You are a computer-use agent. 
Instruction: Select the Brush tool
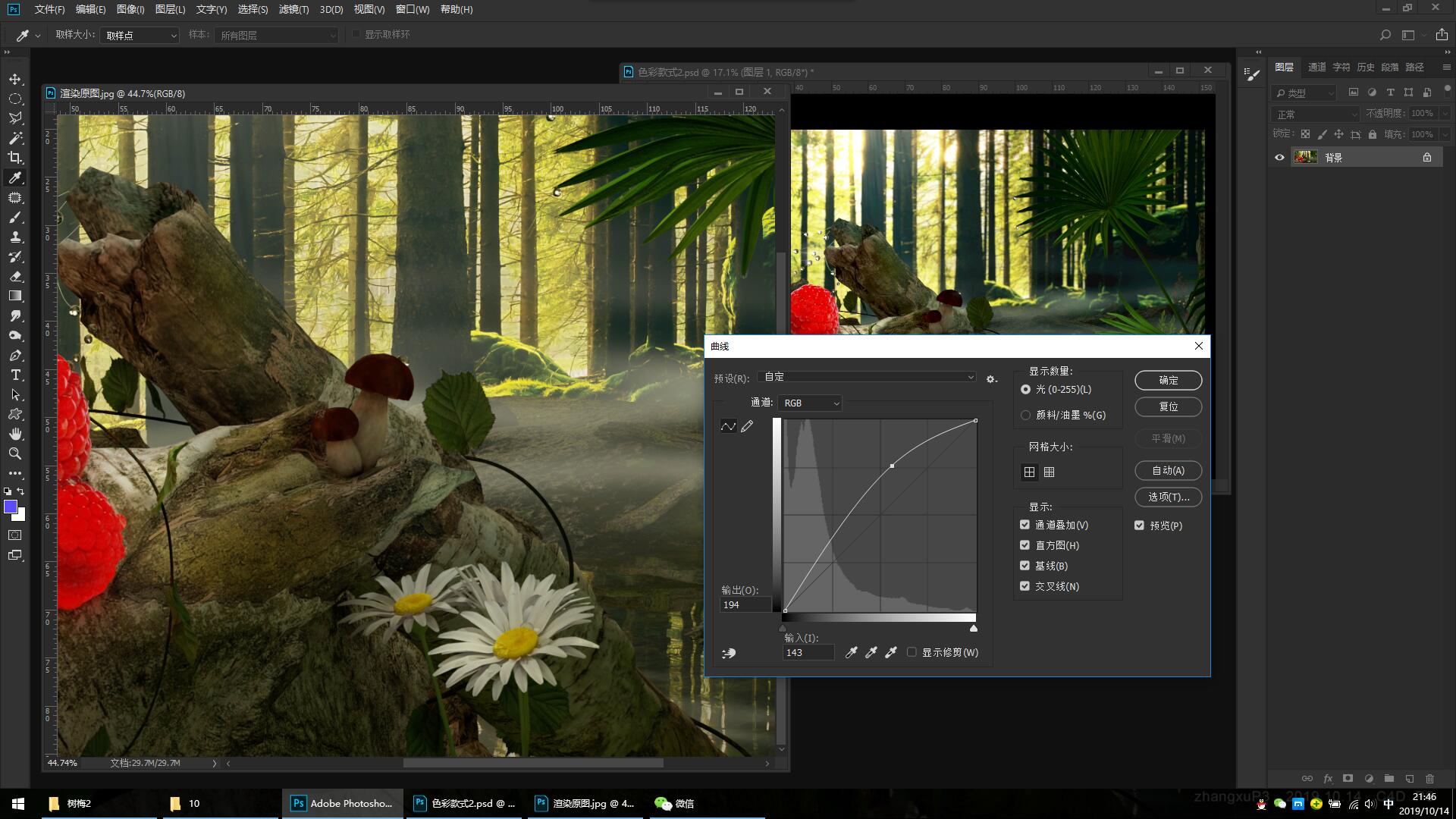[15, 217]
